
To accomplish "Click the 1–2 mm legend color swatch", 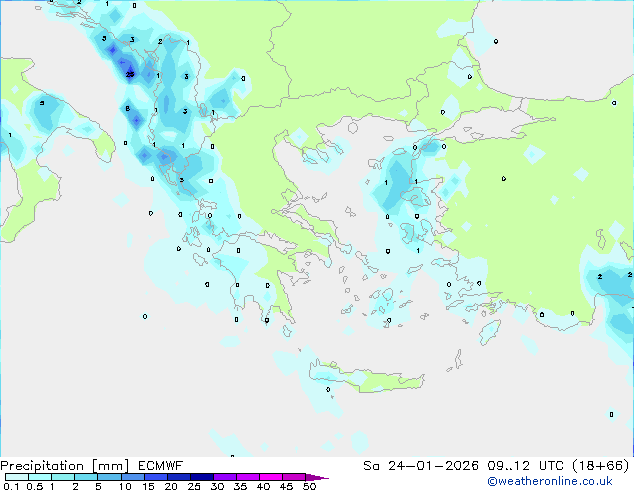I will (63, 477).
